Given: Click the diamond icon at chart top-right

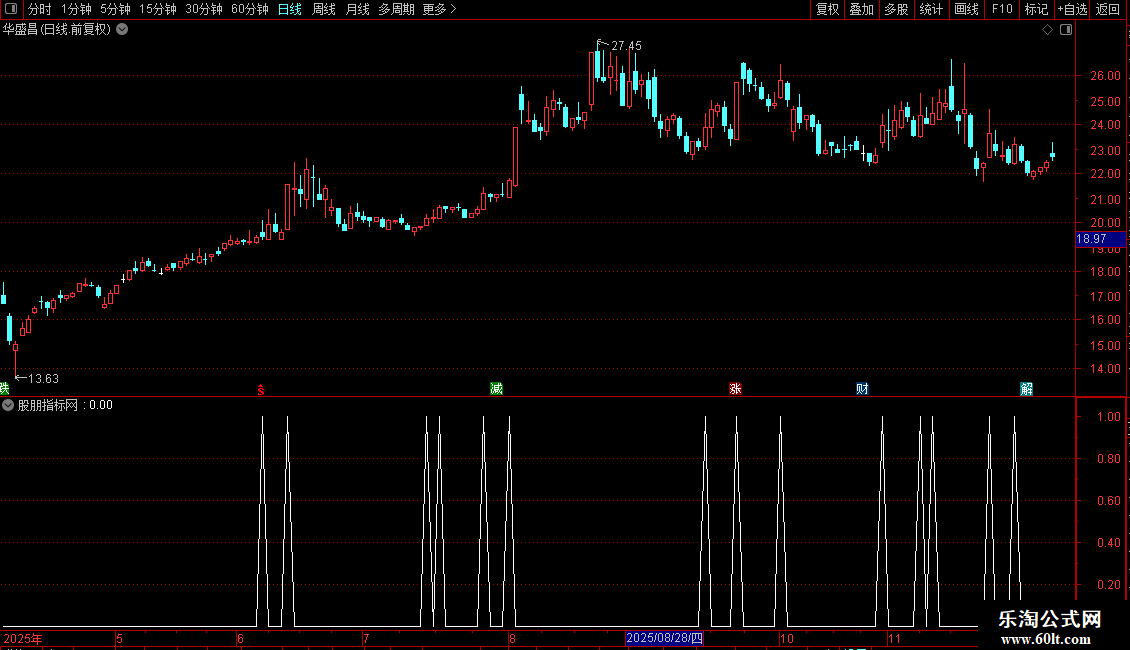Looking at the screenshot, I should coord(1048,30).
